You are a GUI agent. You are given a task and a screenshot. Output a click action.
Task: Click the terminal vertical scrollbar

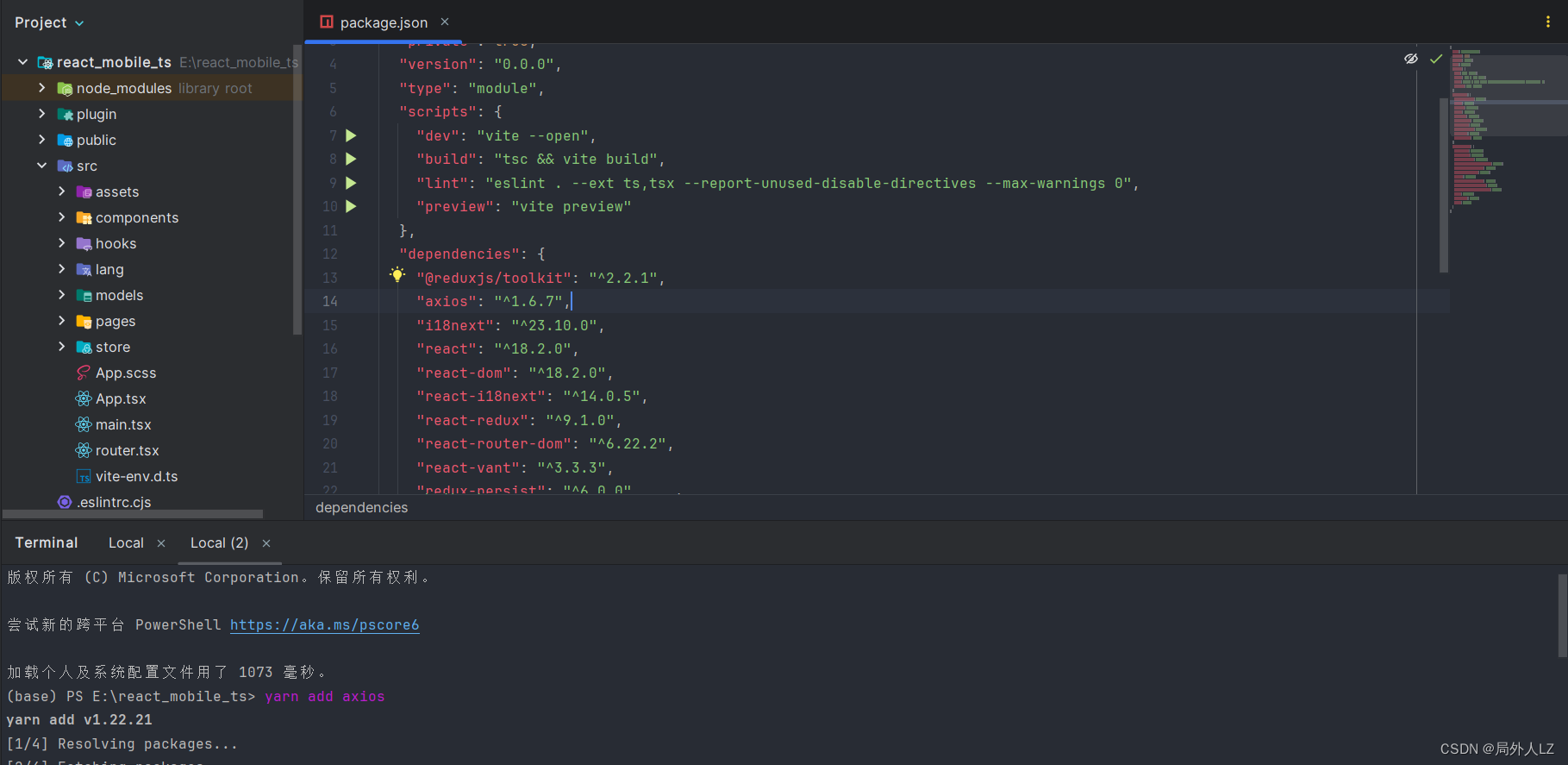pos(1562,616)
